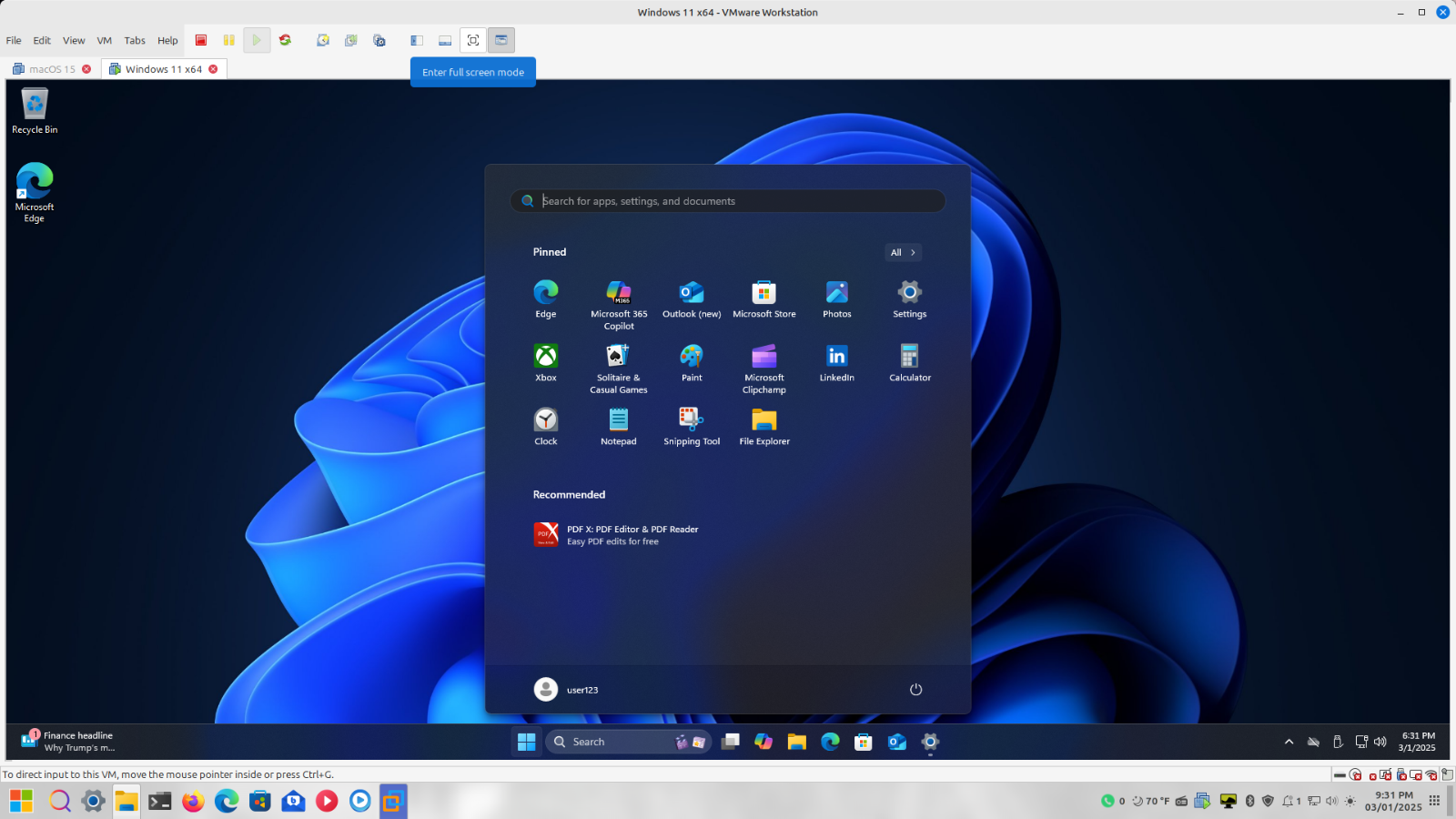1456x819 pixels.
Task: Click the guest taskbar Search box
Action: pyautogui.click(x=628, y=742)
